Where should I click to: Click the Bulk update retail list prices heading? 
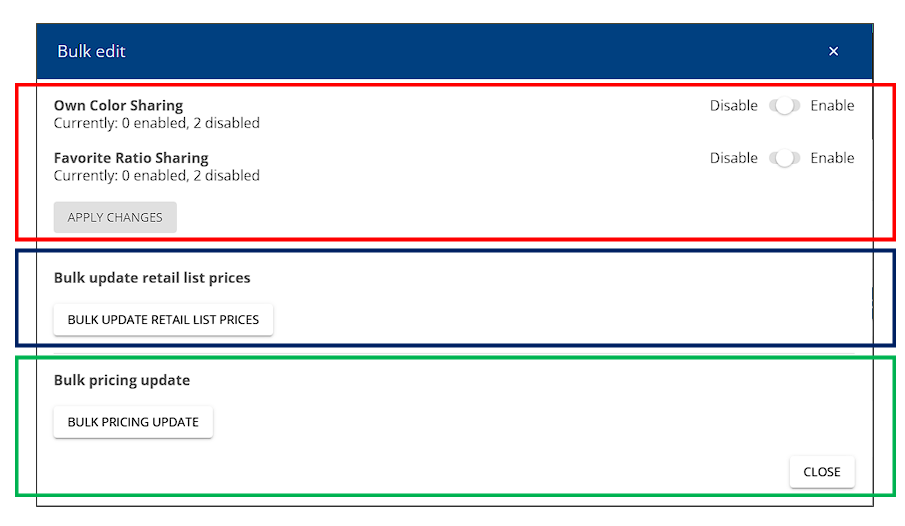(152, 278)
